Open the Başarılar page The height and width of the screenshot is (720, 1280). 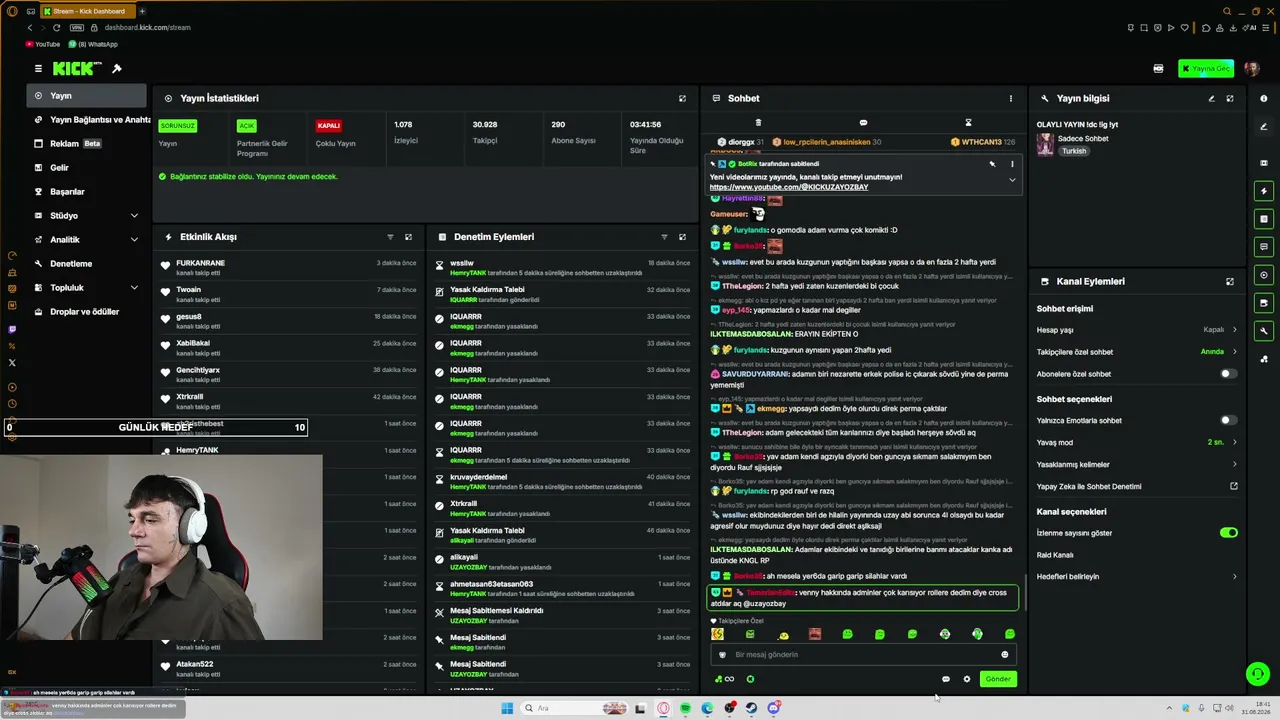click(87, 191)
